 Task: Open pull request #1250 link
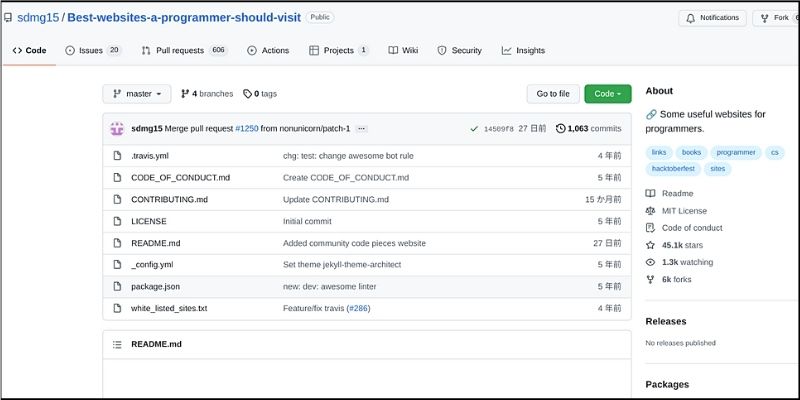(x=246, y=129)
